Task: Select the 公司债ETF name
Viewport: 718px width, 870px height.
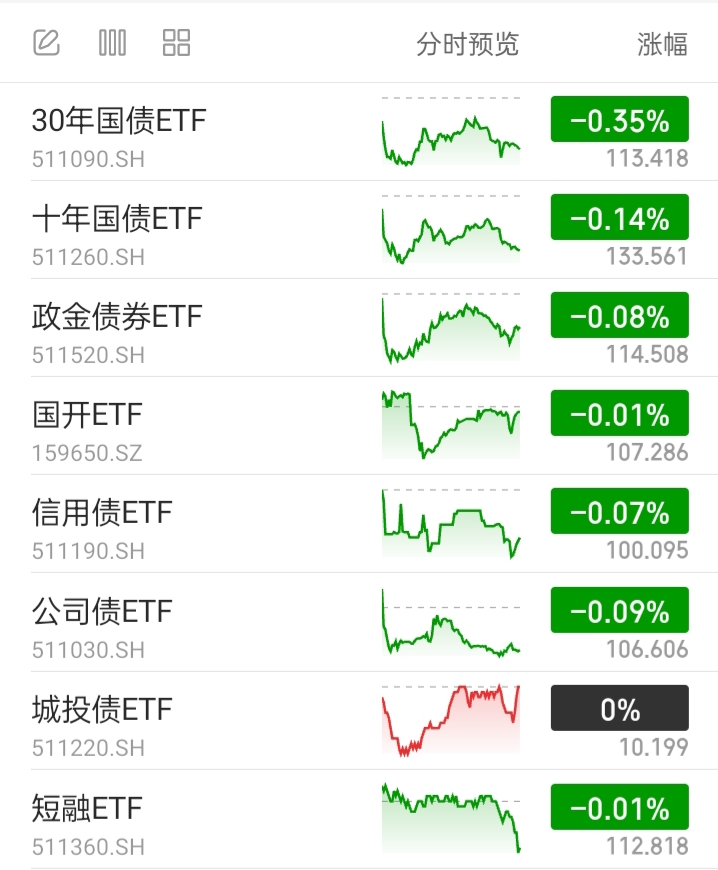Action: pos(102,610)
